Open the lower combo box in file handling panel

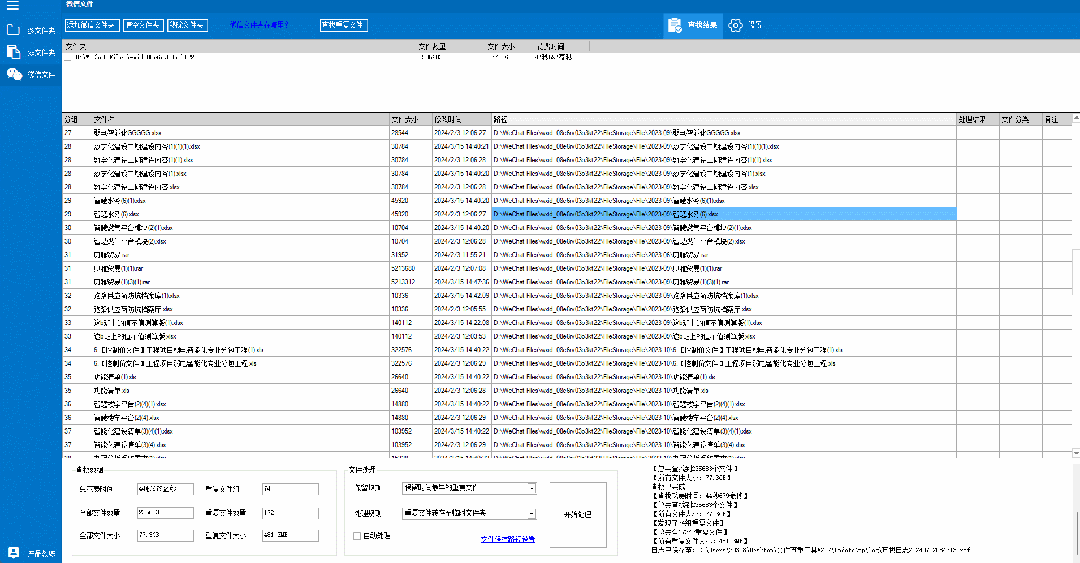coord(469,513)
